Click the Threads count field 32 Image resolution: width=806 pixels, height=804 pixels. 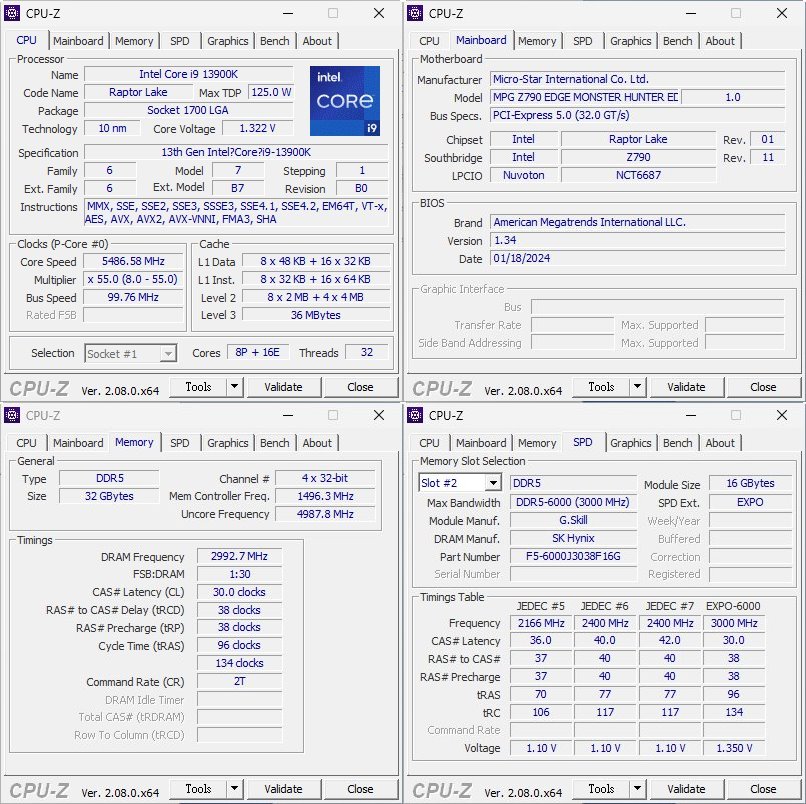click(367, 352)
